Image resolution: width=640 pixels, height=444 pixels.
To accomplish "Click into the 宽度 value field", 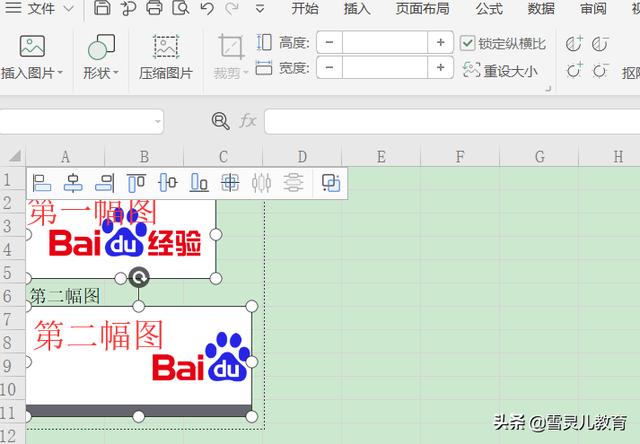I will click(385, 67).
